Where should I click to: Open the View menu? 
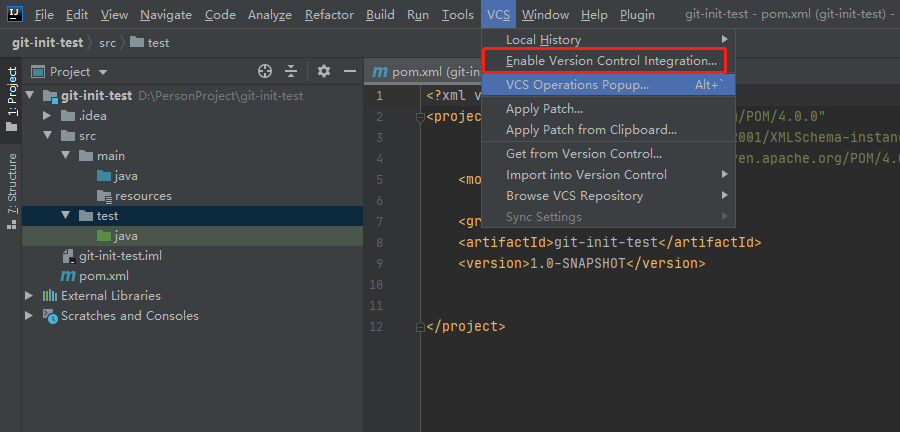point(114,15)
